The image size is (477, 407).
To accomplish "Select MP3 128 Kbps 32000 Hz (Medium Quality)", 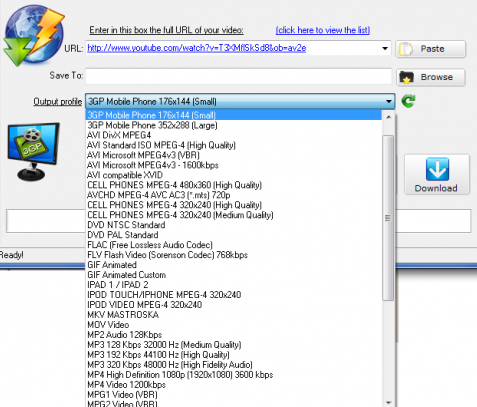I will coord(234,345).
